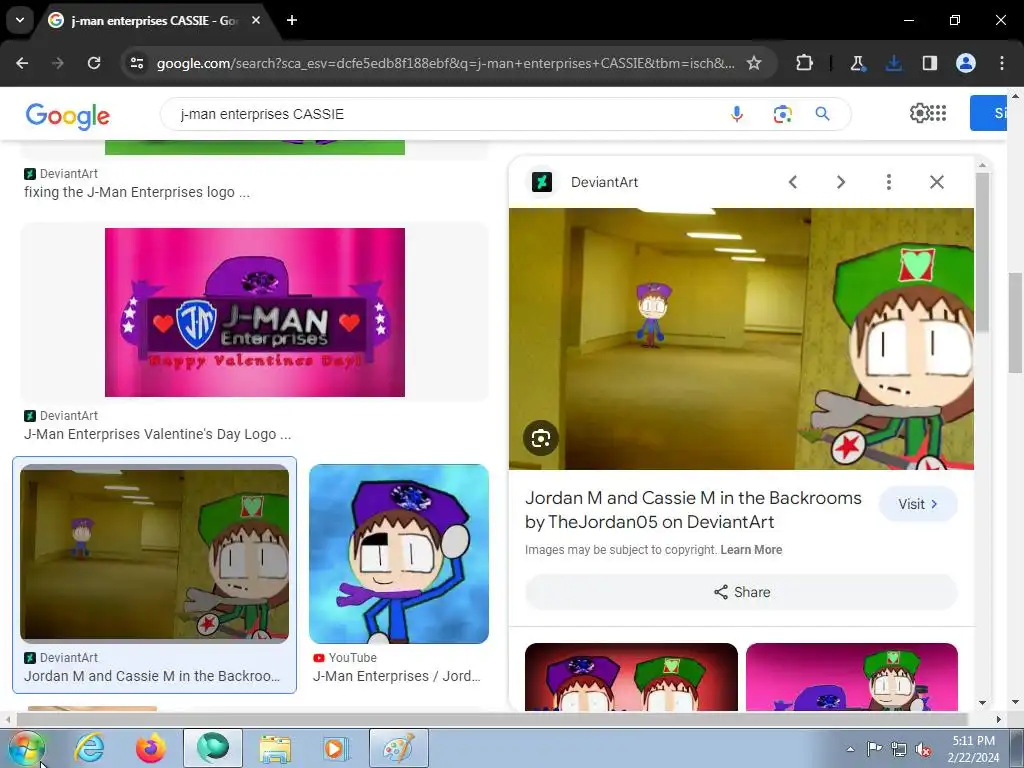1024x768 pixels.
Task: Open the Windows Start menu
Action: 26,748
